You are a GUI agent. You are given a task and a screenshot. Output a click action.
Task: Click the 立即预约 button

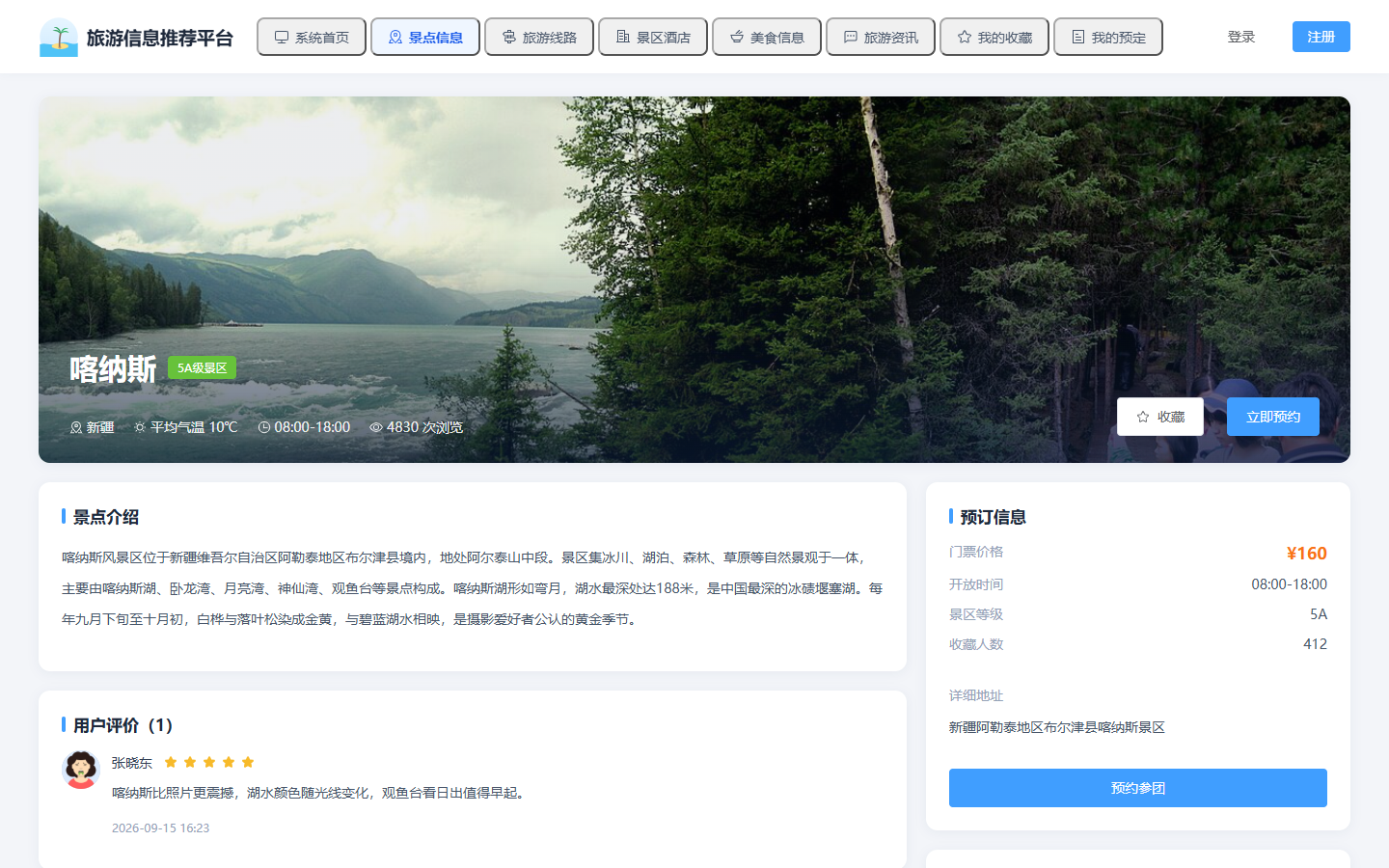[1273, 417]
